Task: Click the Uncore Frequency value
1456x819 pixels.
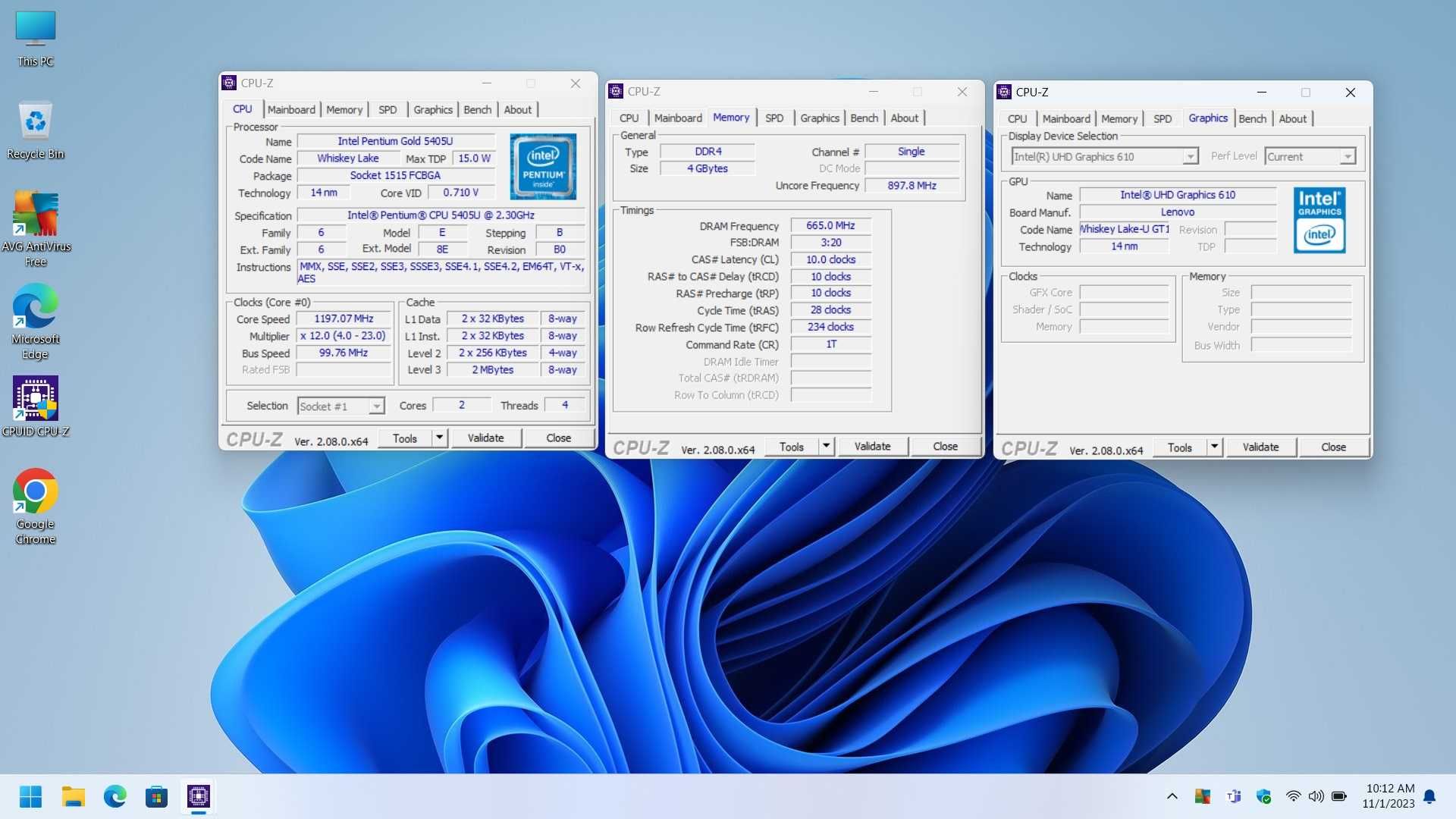Action: [912, 186]
